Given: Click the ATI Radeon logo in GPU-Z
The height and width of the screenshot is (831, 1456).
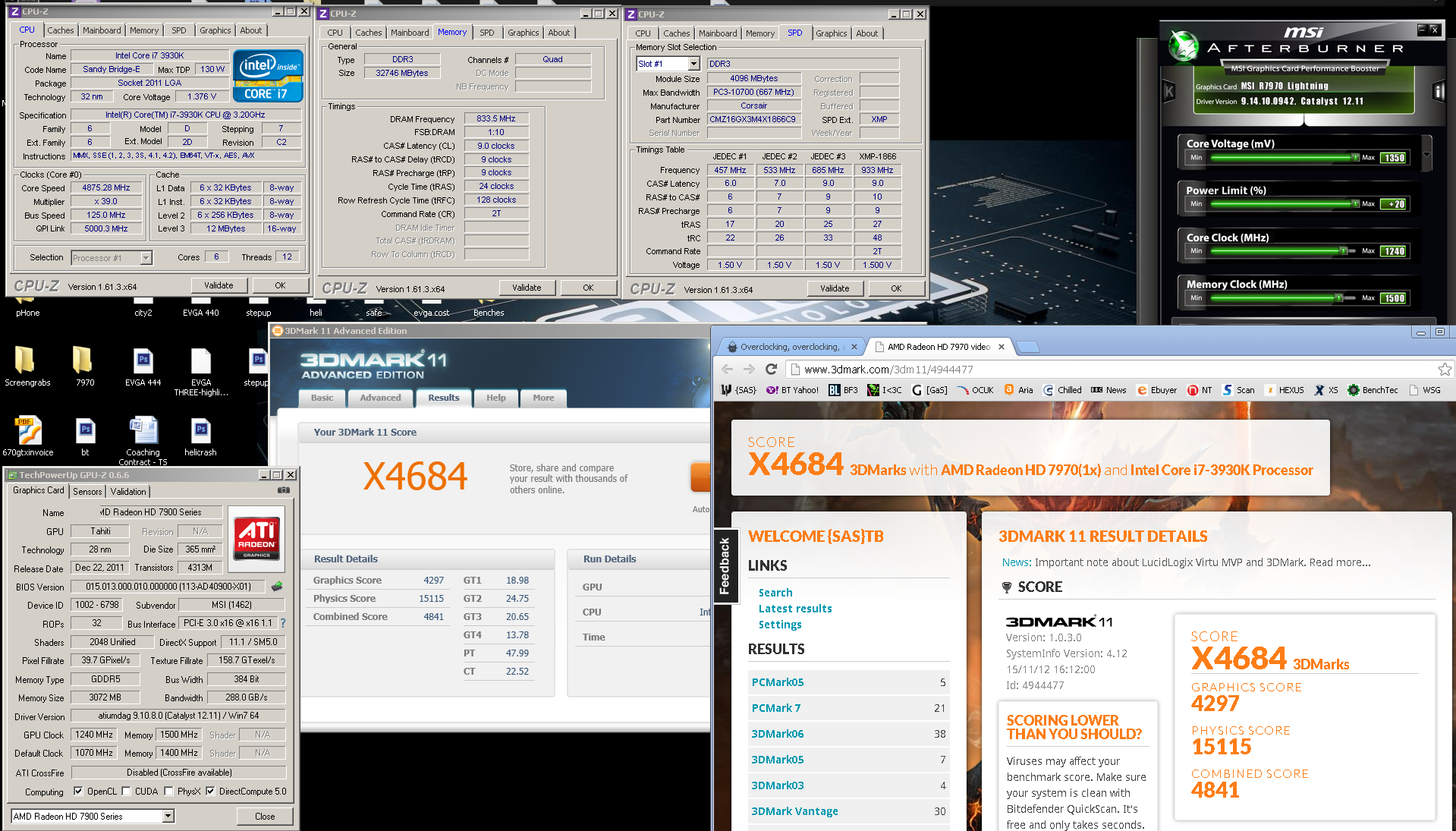Looking at the screenshot, I should coord(256,538).
